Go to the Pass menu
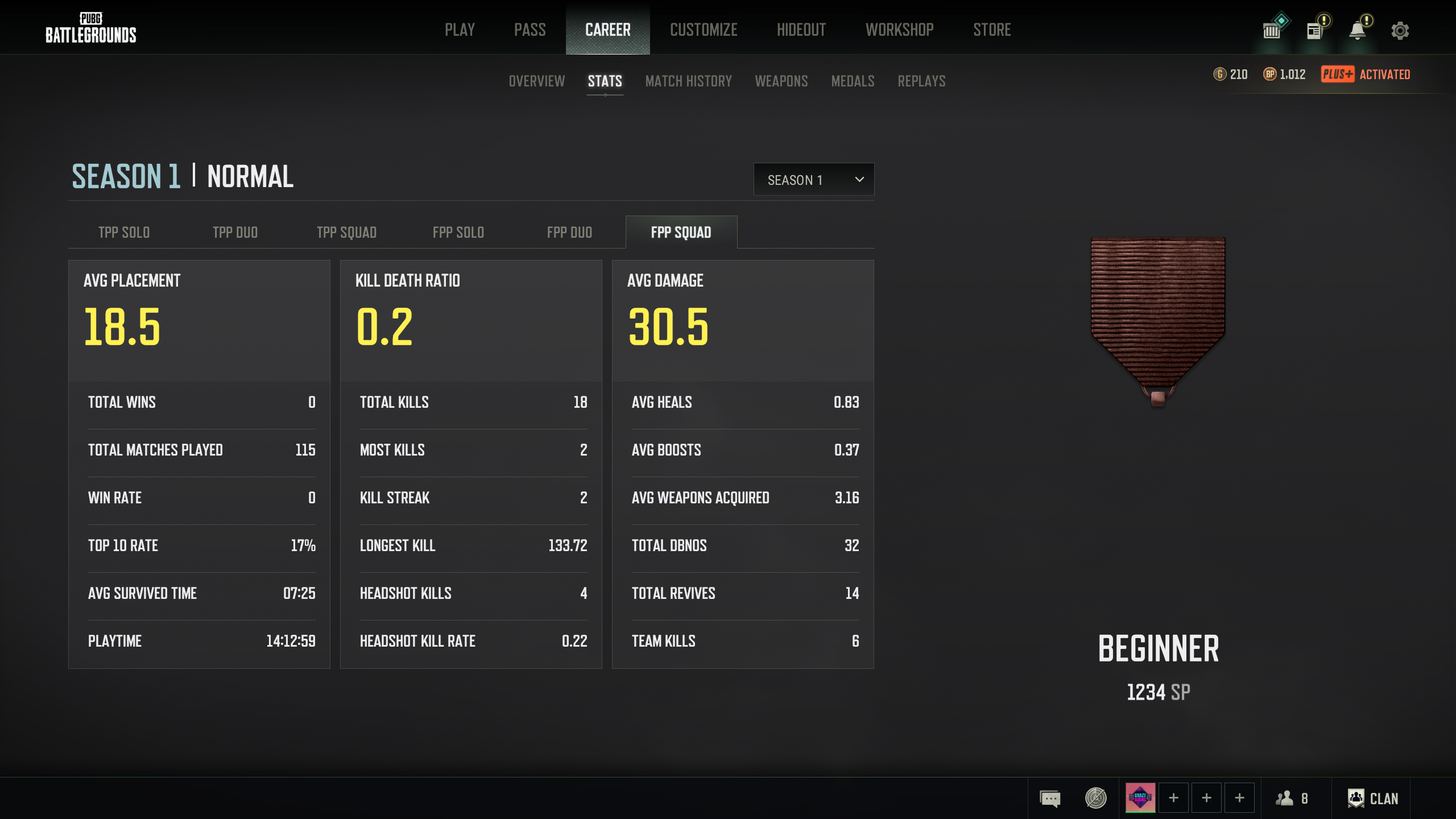This screenshot has width=1456, height=819. pyautogui.click(x=530, y=30)
